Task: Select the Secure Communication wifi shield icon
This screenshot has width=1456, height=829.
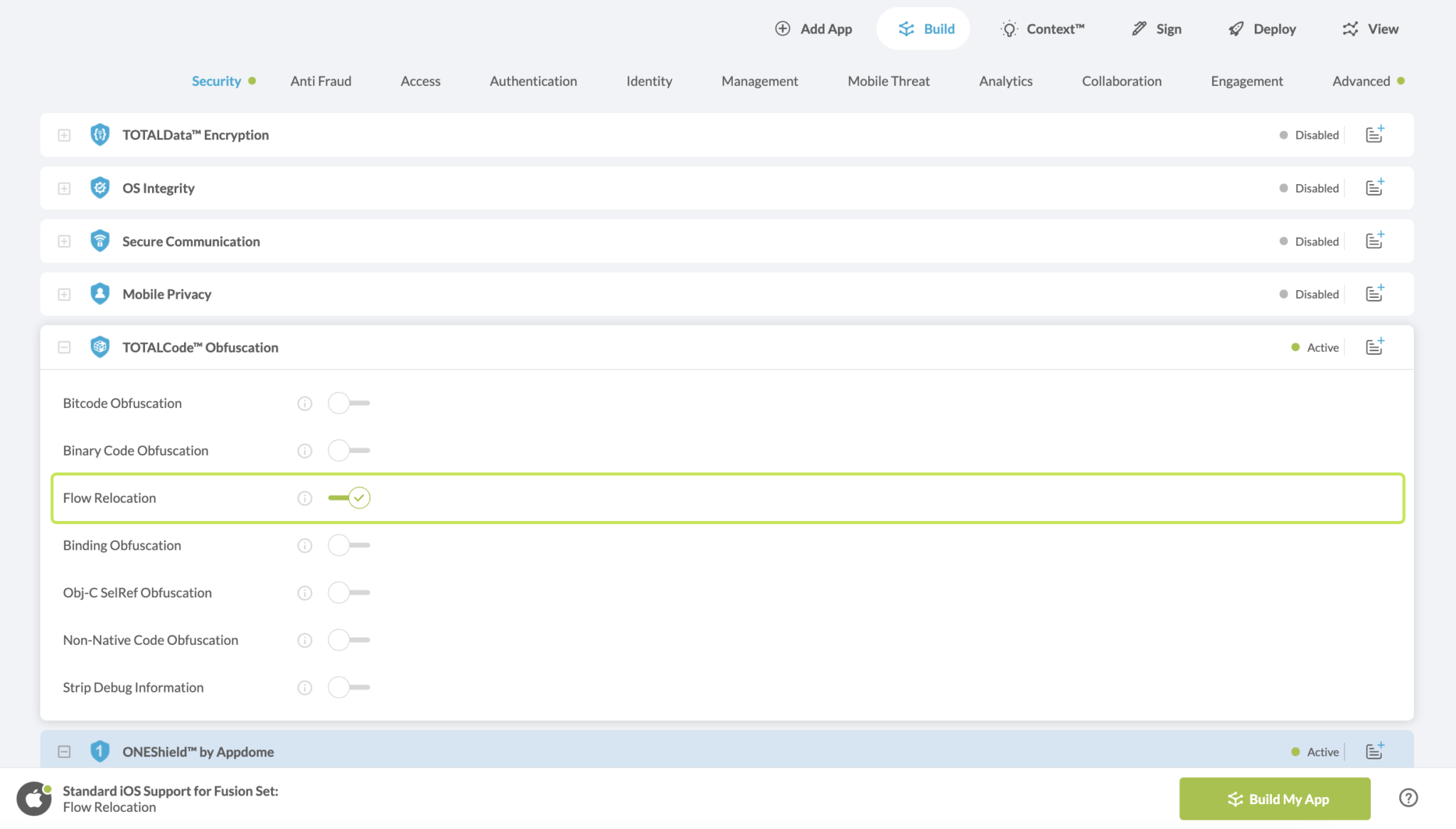Action: pos(100,241)
